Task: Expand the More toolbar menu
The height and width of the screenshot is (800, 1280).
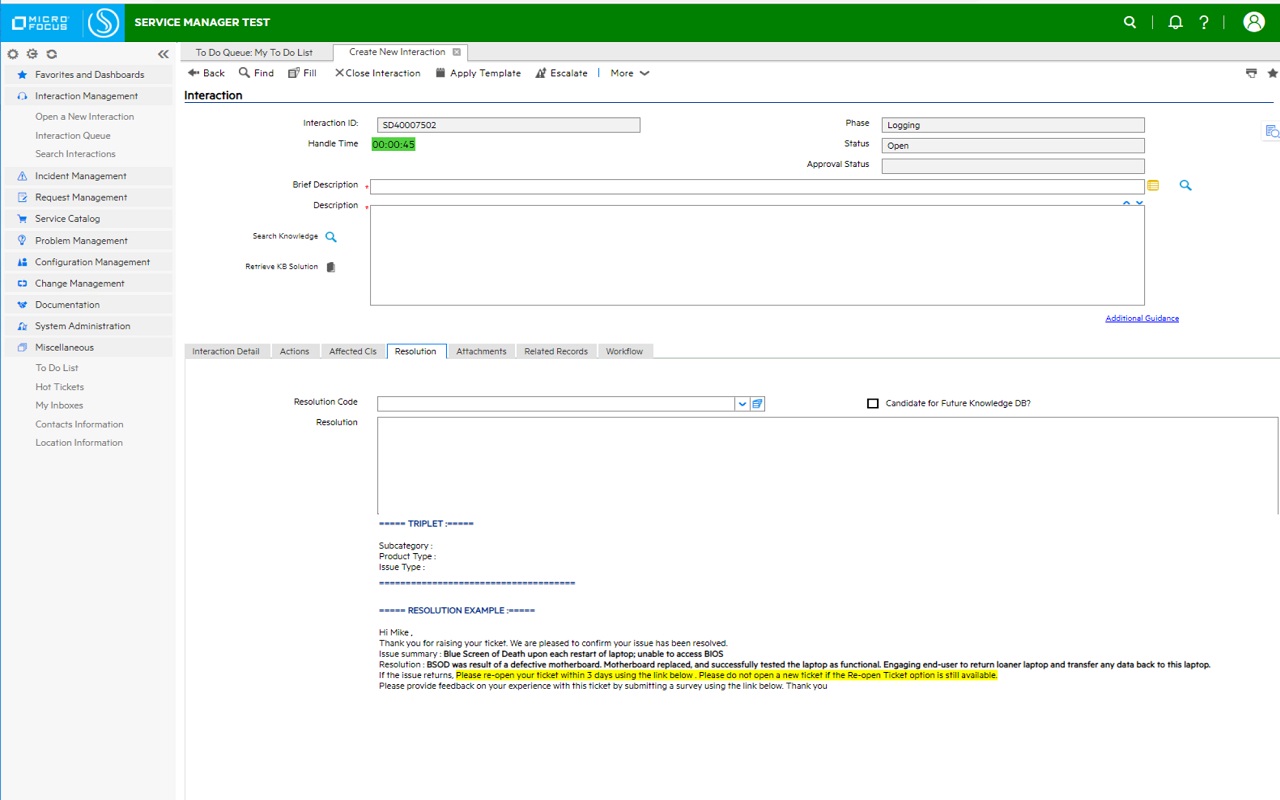Action: 630,73
